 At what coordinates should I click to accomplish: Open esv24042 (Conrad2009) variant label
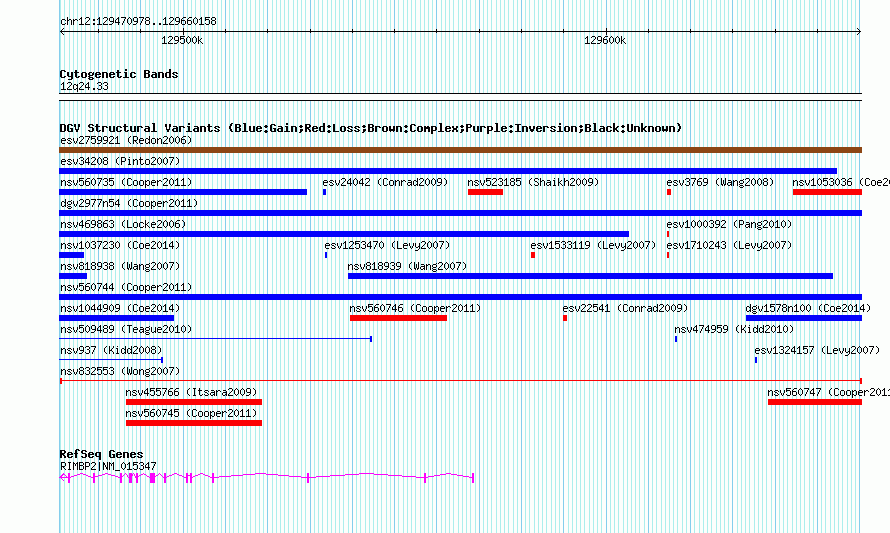coord(385,182)
